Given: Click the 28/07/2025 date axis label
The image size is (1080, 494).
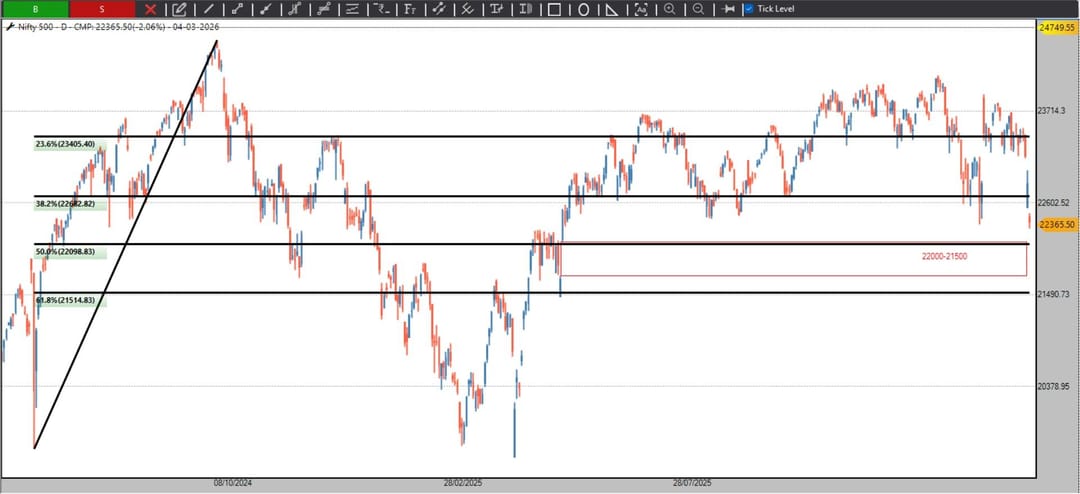Looking at the screenshot, I should (692, 484).
